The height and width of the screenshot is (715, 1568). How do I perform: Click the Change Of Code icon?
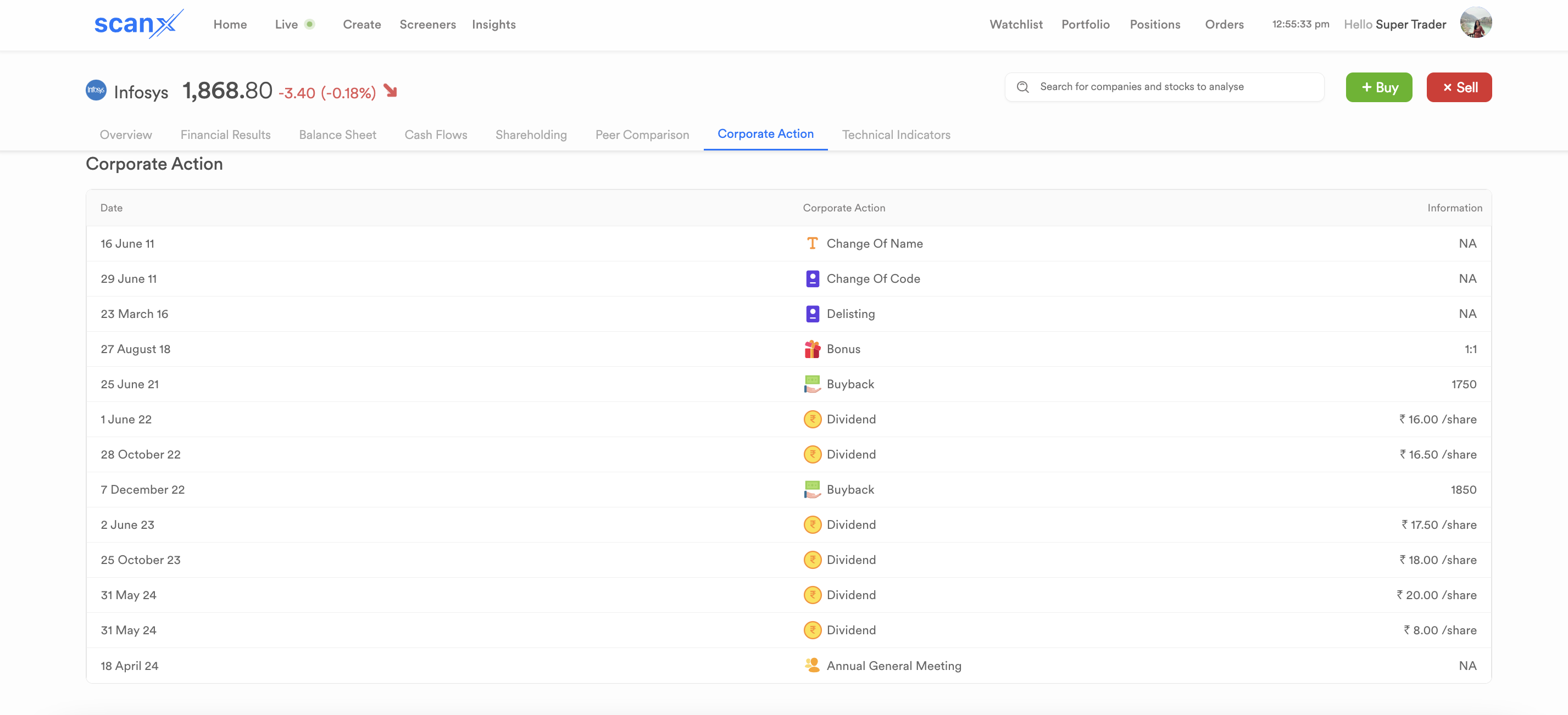click(812, 279)
